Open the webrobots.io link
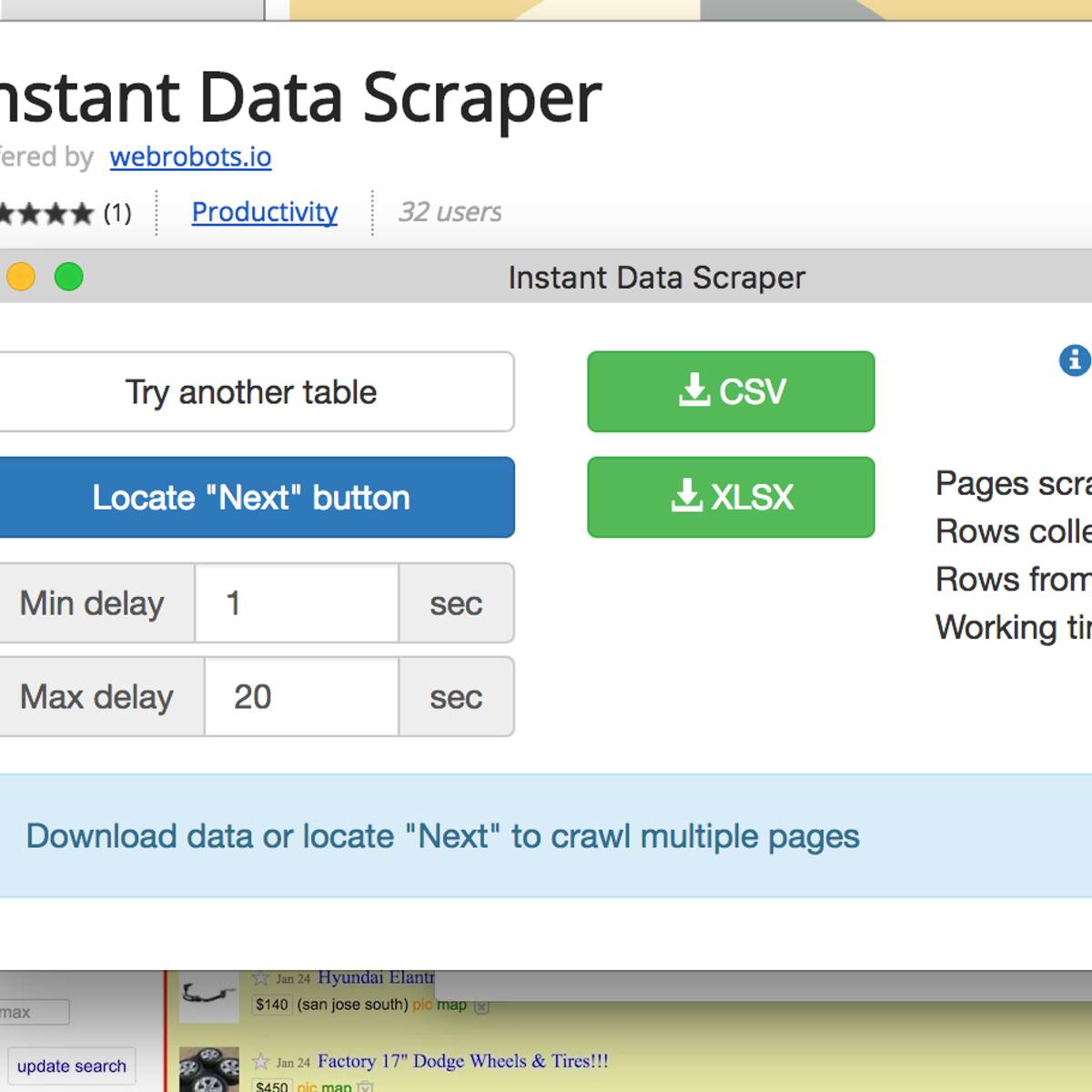1092x1092 pixels. 190,157
